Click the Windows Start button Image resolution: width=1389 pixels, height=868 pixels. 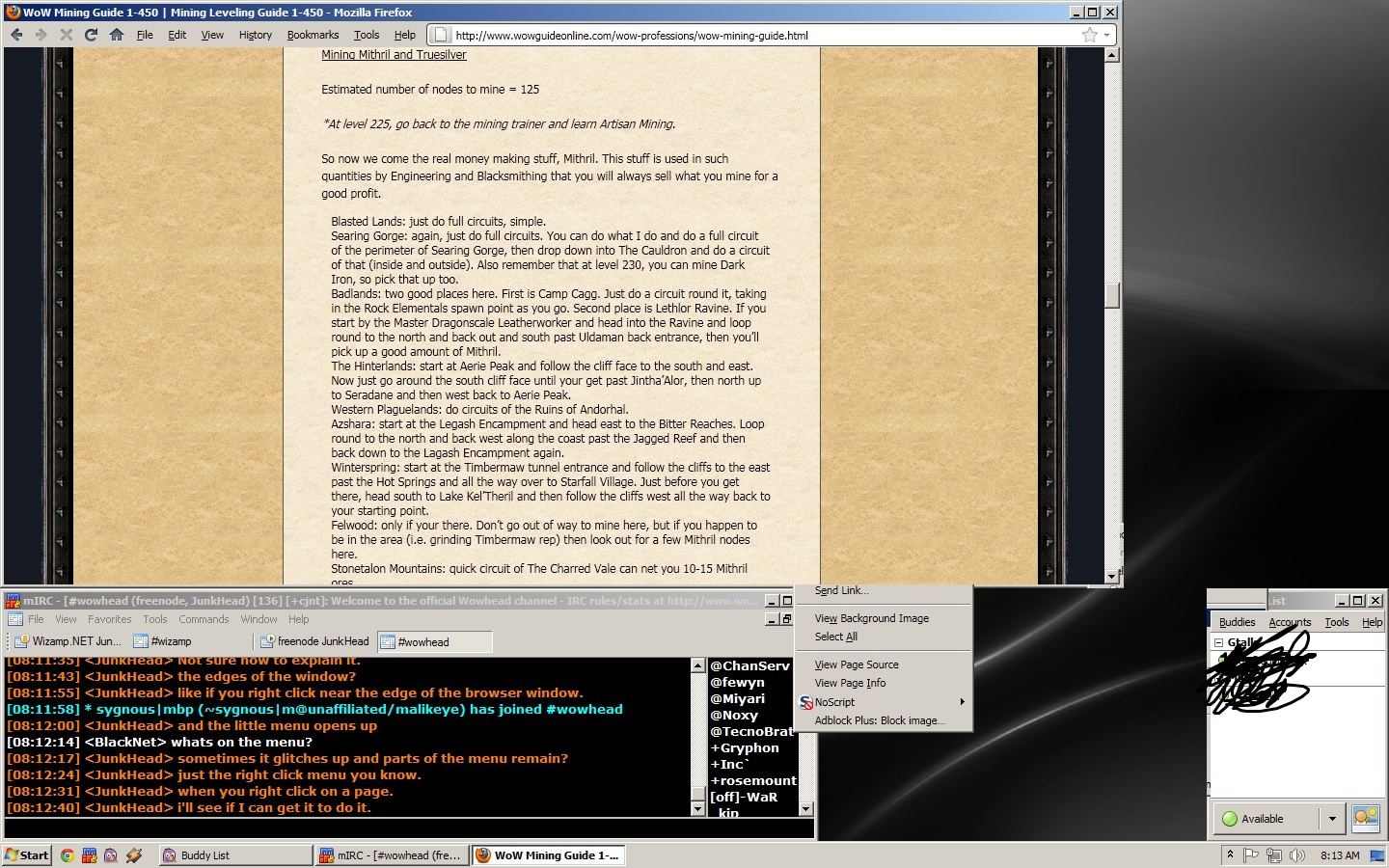27,855
